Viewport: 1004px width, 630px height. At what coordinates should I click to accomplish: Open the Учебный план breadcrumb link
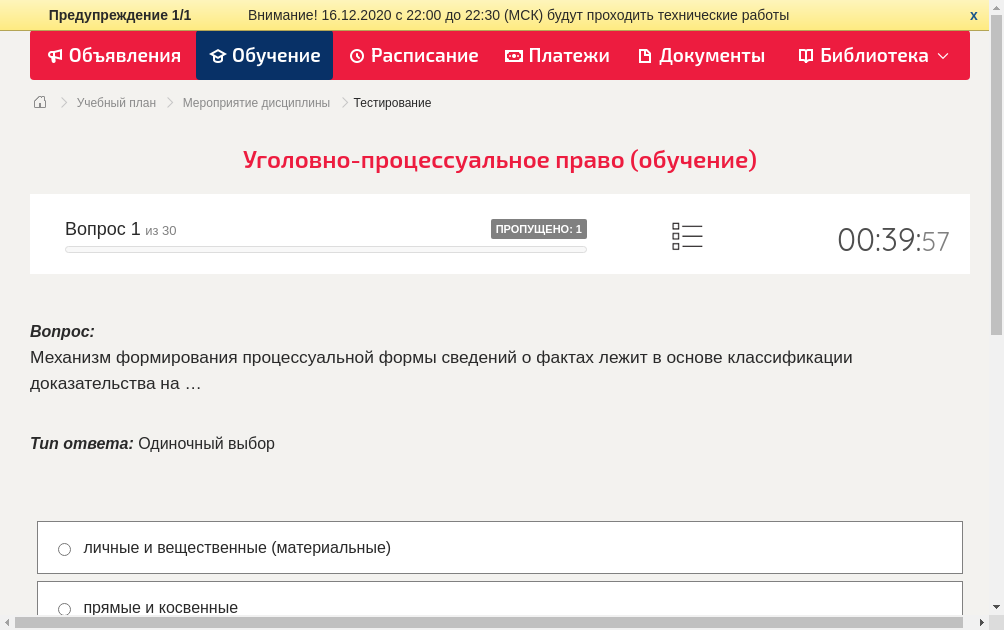tap(116, 103)
